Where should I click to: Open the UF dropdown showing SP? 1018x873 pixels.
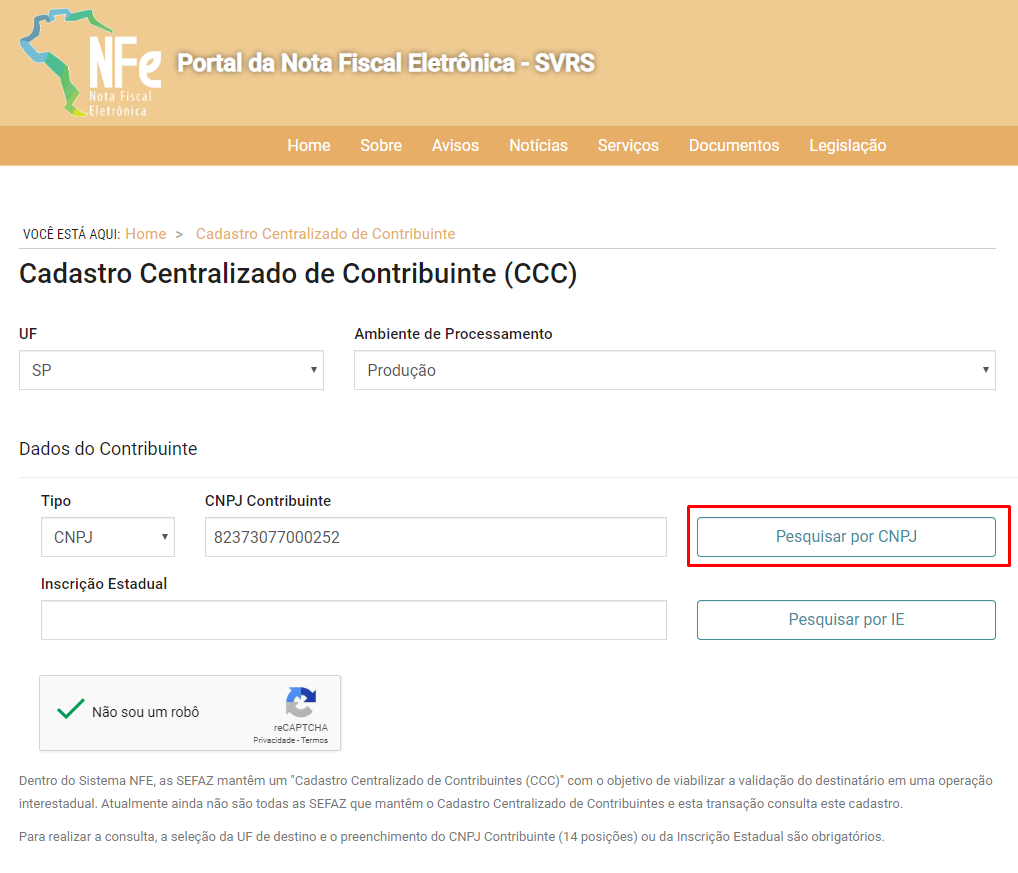[171, 370]
